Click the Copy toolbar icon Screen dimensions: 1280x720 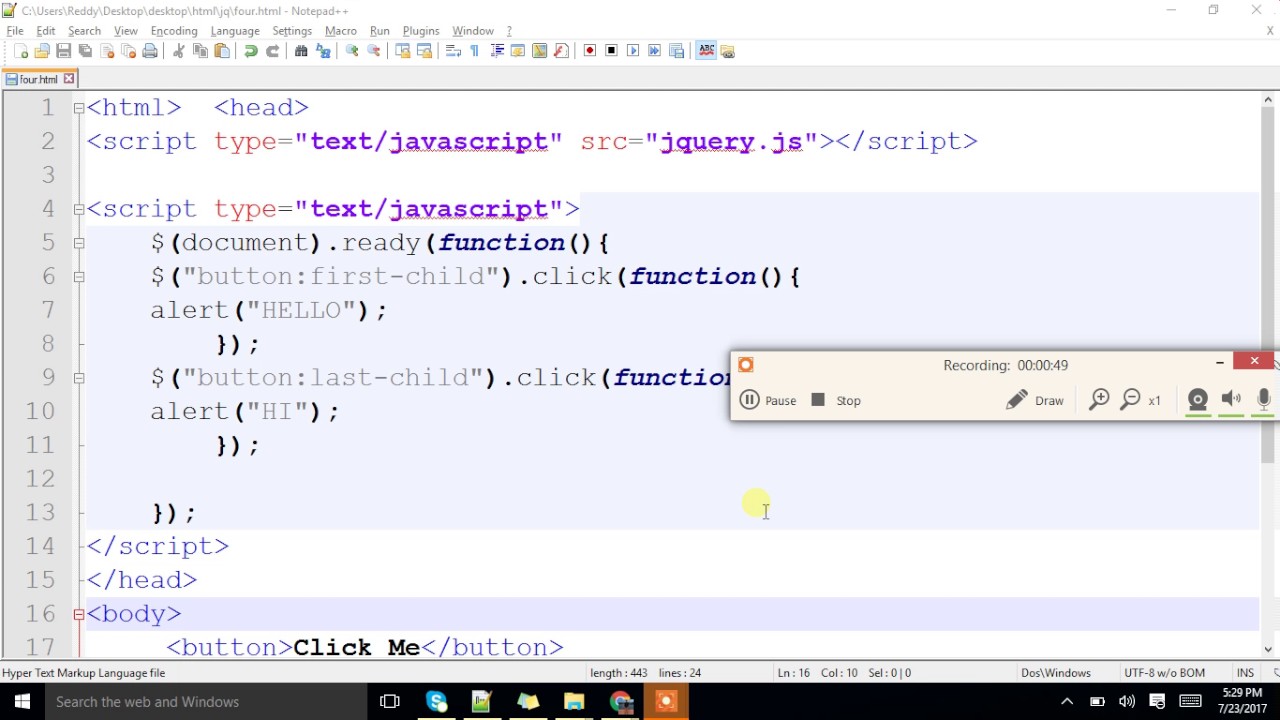[x=200, y=51]
